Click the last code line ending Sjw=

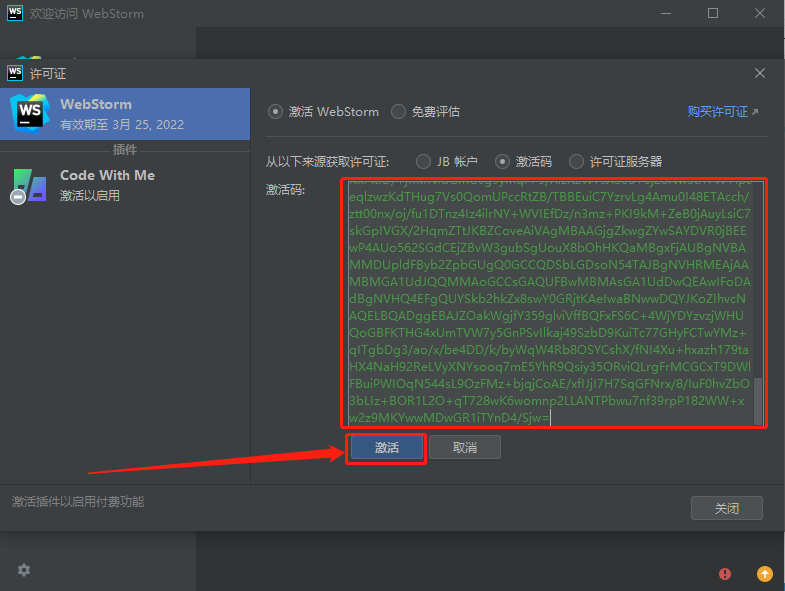tap(449, 418)
